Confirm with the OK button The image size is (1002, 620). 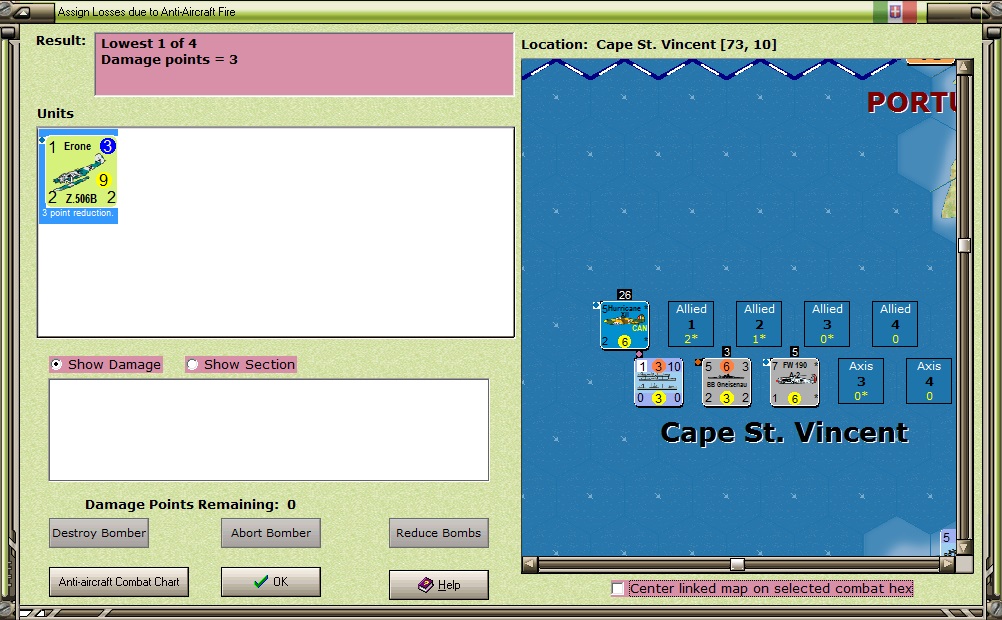271,582
